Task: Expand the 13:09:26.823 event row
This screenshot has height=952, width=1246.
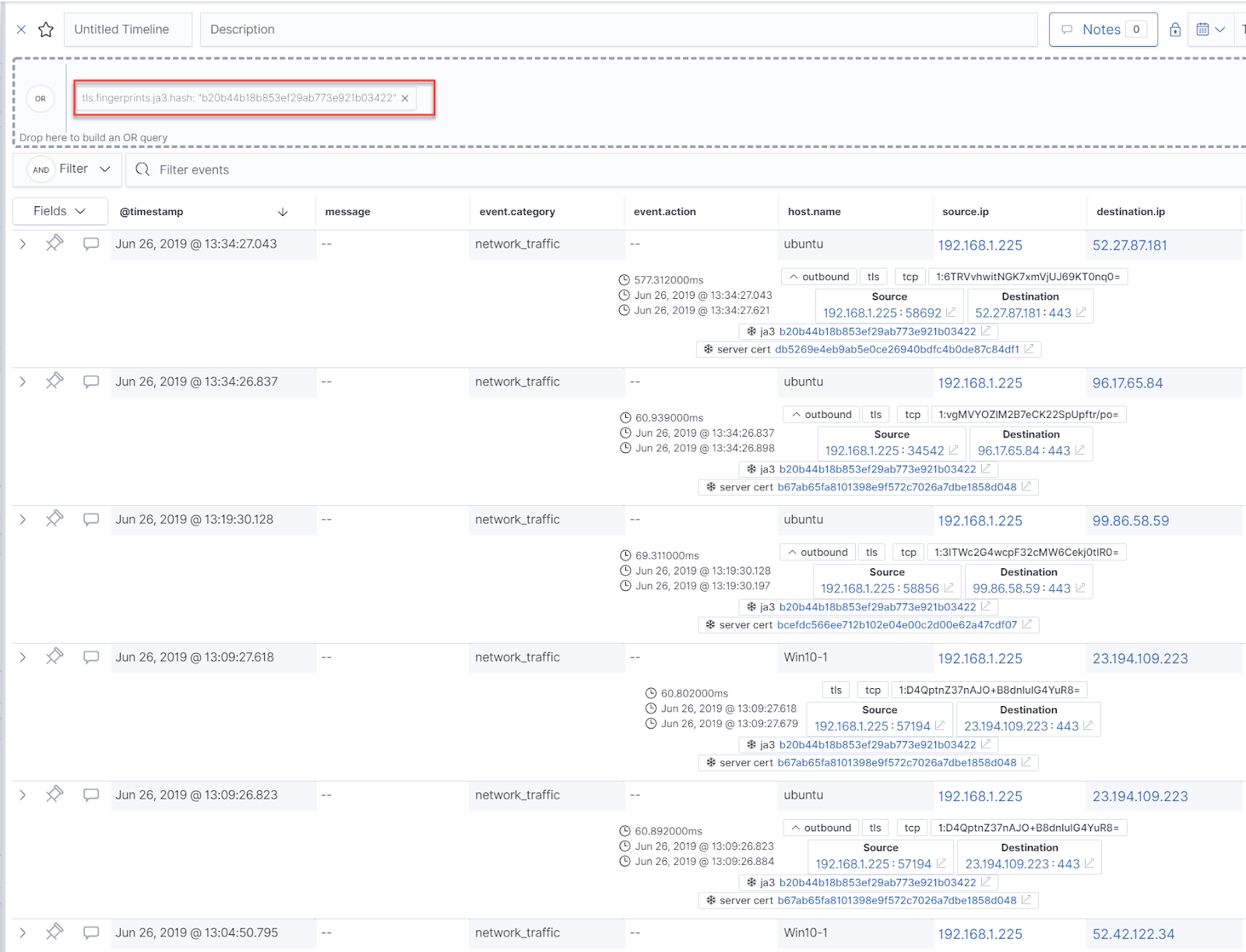Action: (x=23, y=795)
